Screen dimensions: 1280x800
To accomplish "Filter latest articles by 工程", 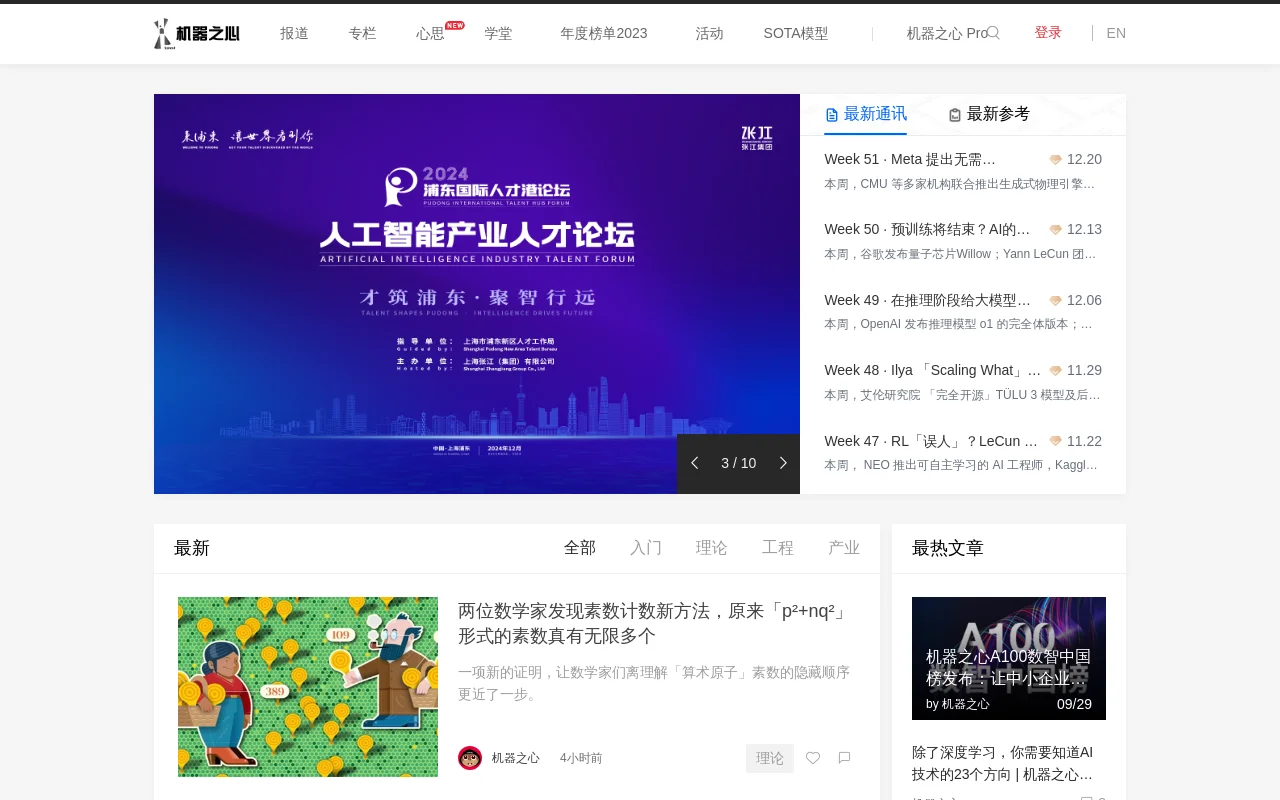I will (778, 548).
